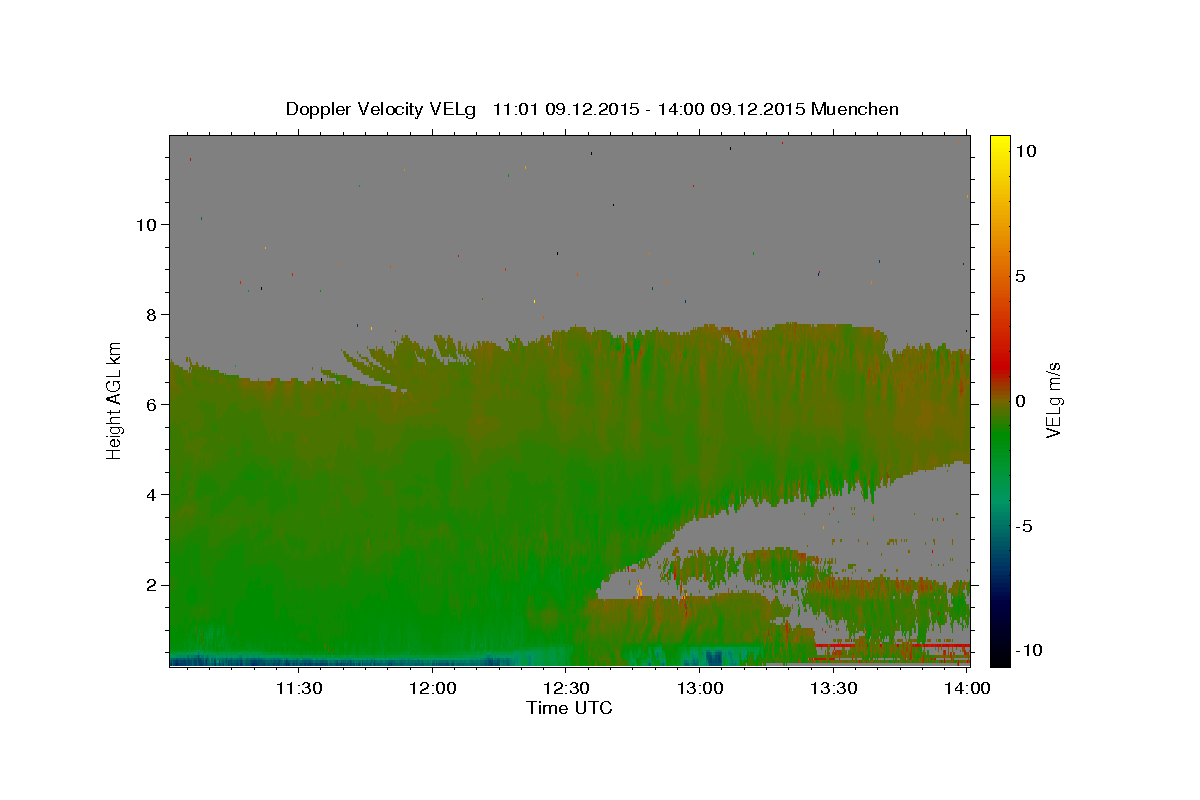Click the height tick label 4
This screenshot has width=1200, height=800.
coord(150,494)
